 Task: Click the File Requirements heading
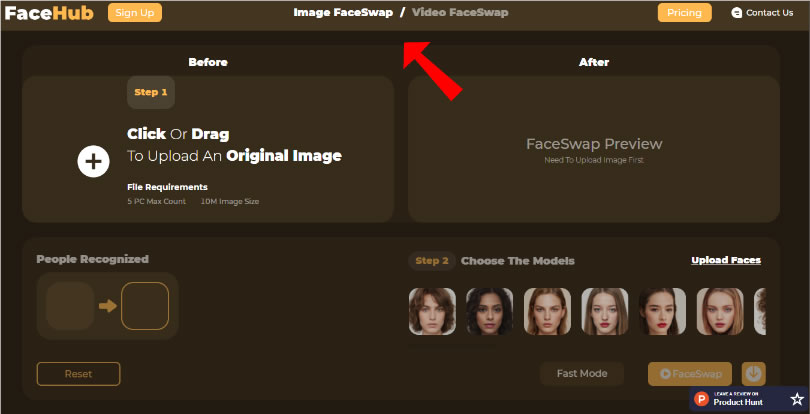click(x=167, y=187)
